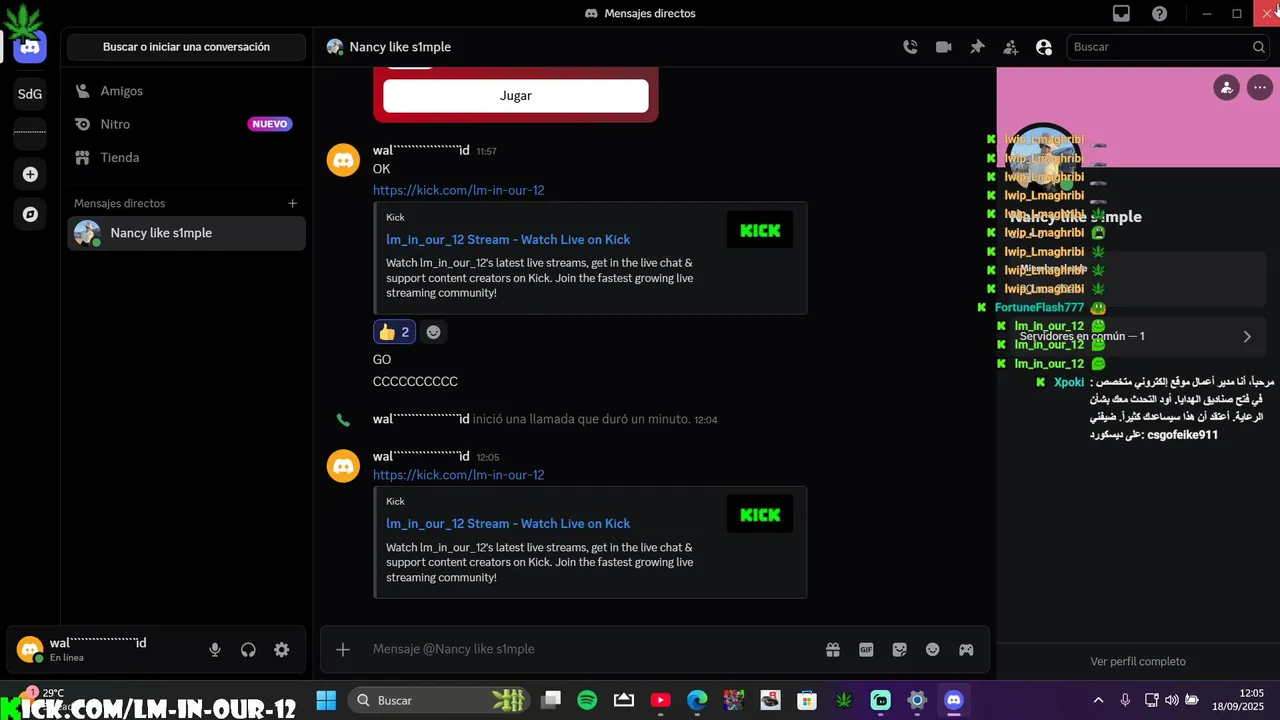Open Windows Start menu

tap(326, 700)
